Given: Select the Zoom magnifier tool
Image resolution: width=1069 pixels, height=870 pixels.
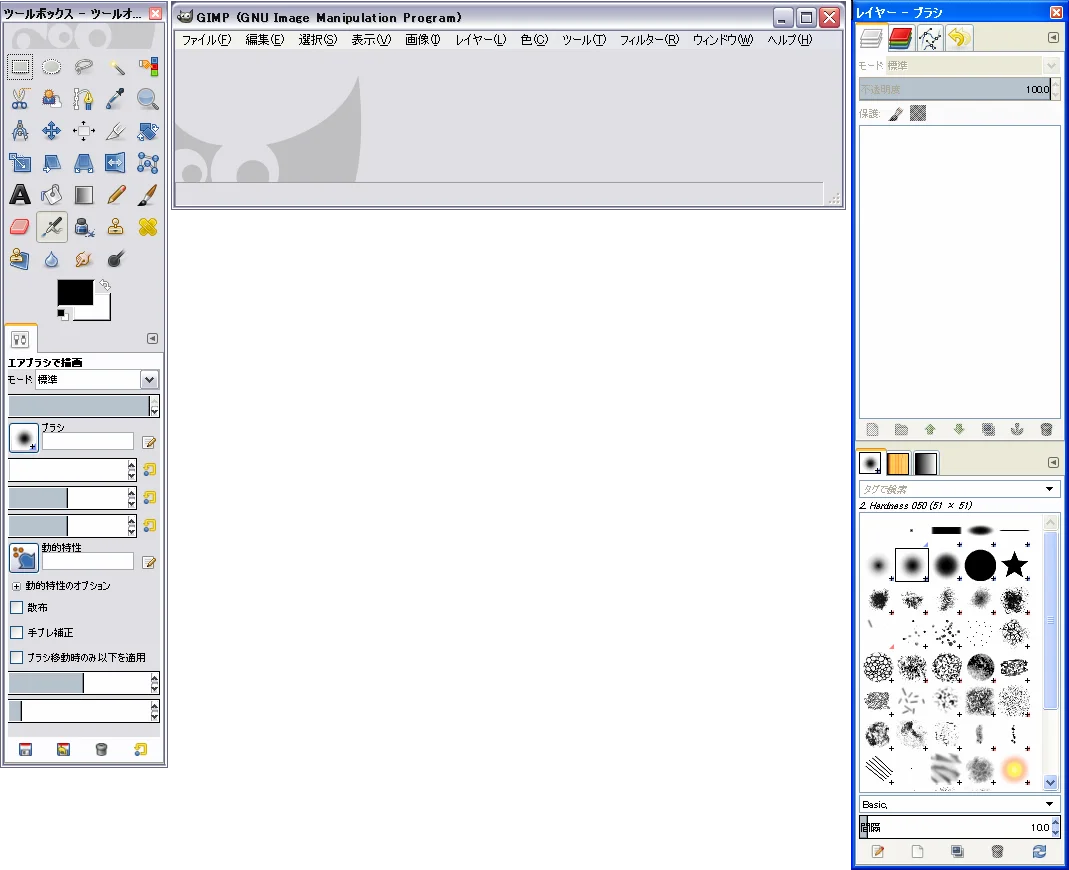Looking at the screenshot, I should pyautogui.click(x=148, y=99).
